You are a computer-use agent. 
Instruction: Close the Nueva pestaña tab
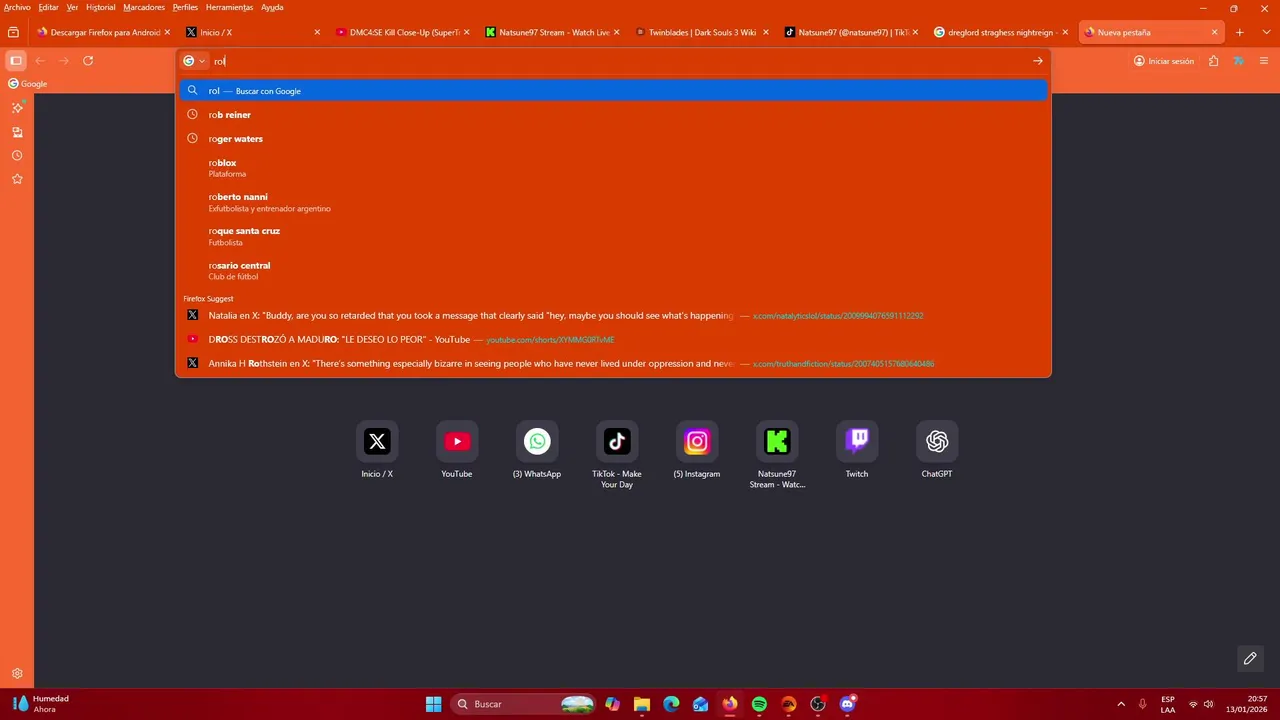(x=1215, y=32)
